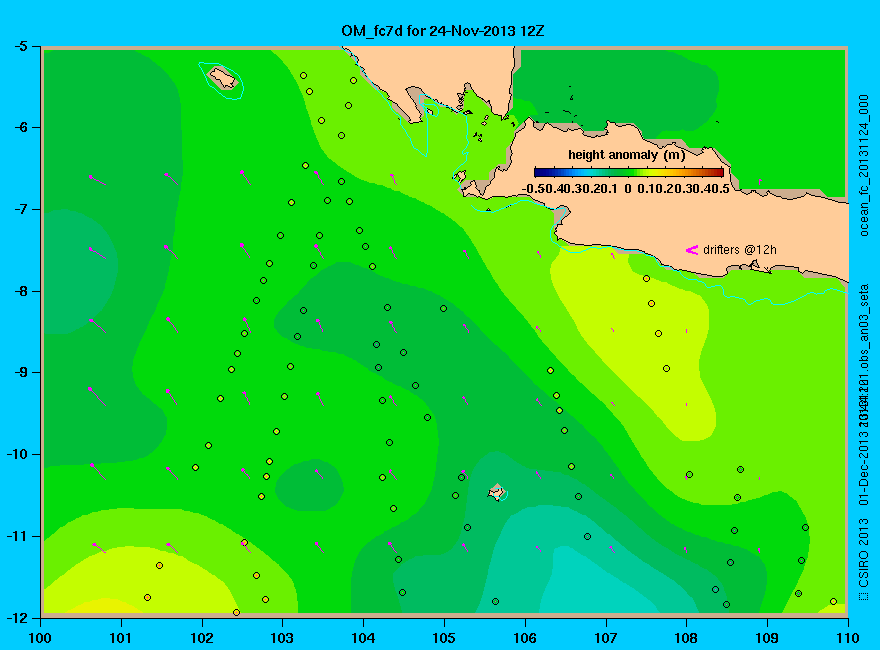Select the "drifters @12h" legend text

point(740,249)
